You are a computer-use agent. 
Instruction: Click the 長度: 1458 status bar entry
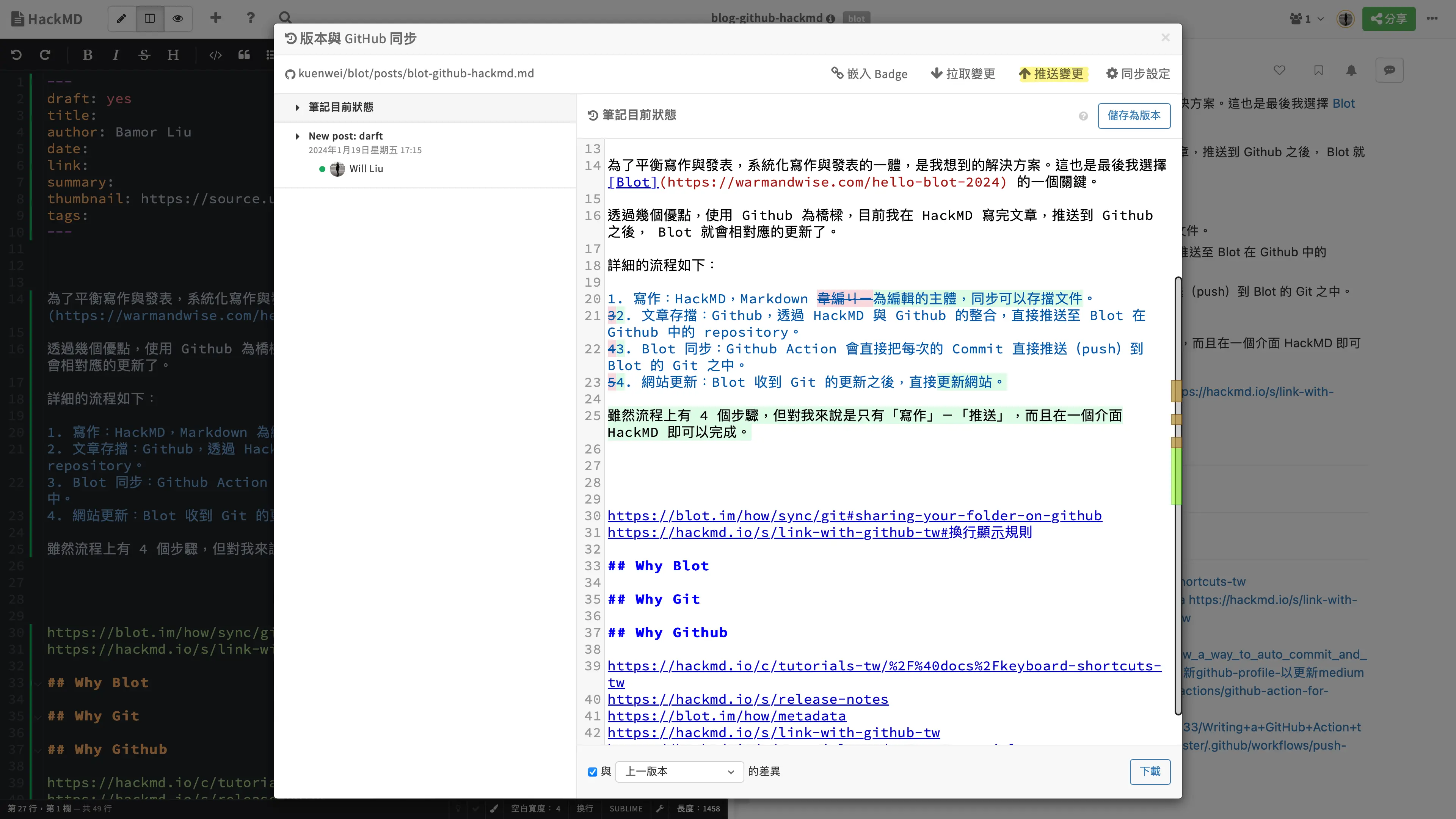698,809
